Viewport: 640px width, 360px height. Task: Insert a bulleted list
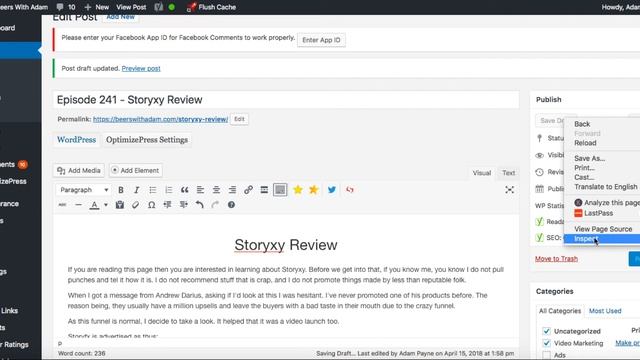153,190
